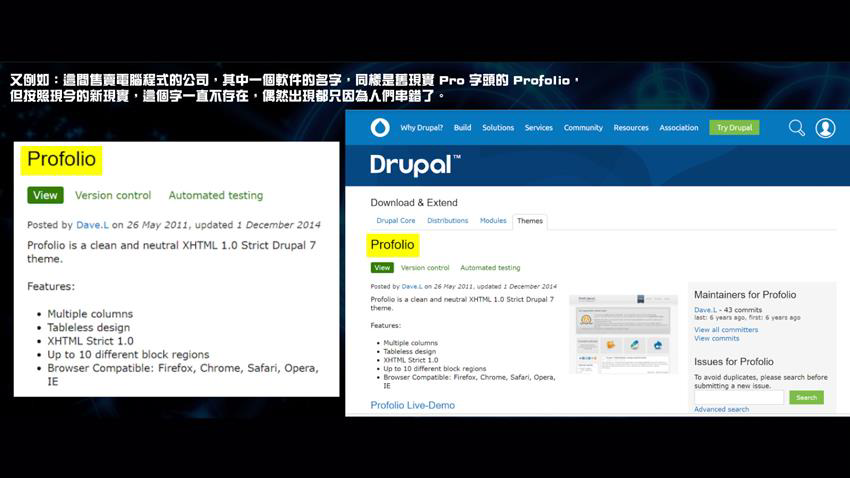Open the user account icon
This screenshot has height=478, width=850.
pyautogui.click(x=825, y=128)
